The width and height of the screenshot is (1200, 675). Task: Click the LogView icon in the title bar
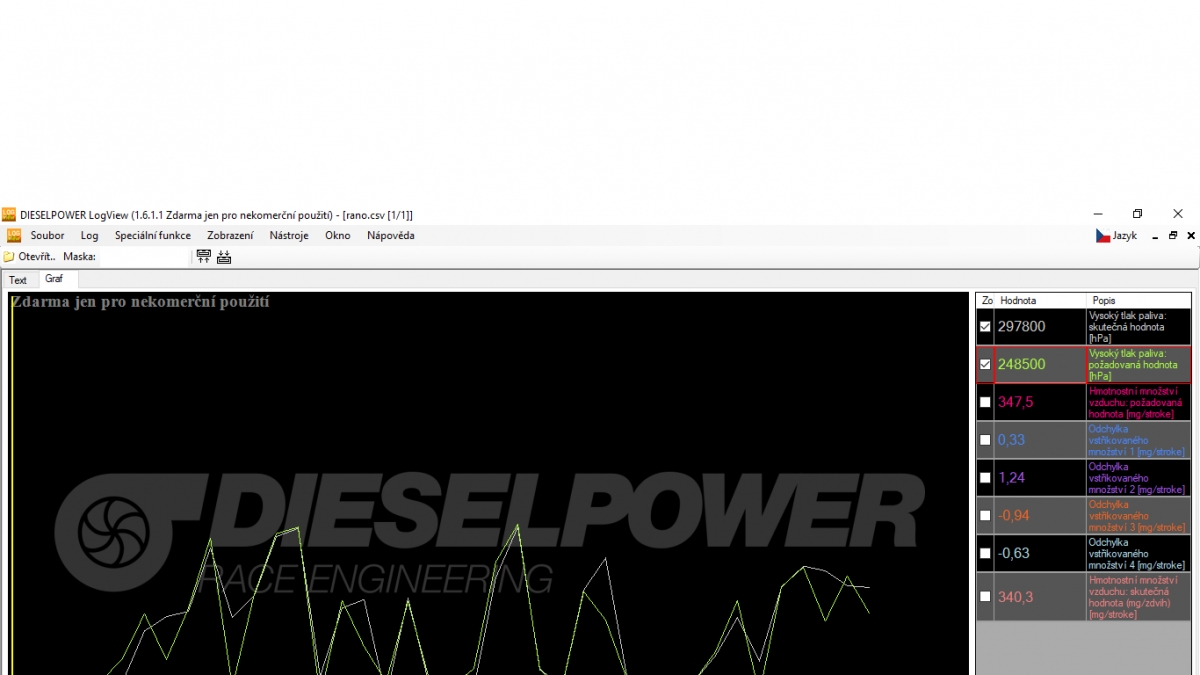(9, 215)
